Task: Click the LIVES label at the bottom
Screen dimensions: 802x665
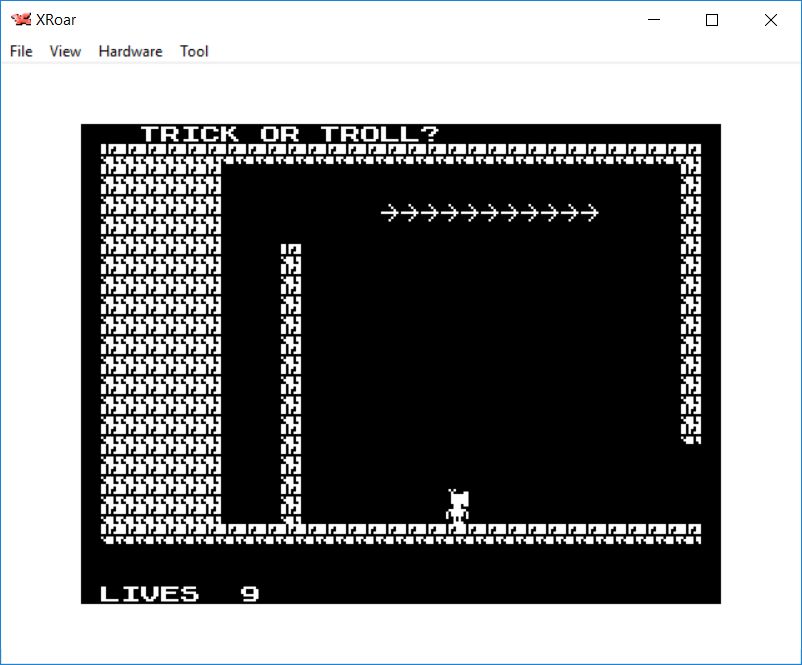Action: pos(150,594)
